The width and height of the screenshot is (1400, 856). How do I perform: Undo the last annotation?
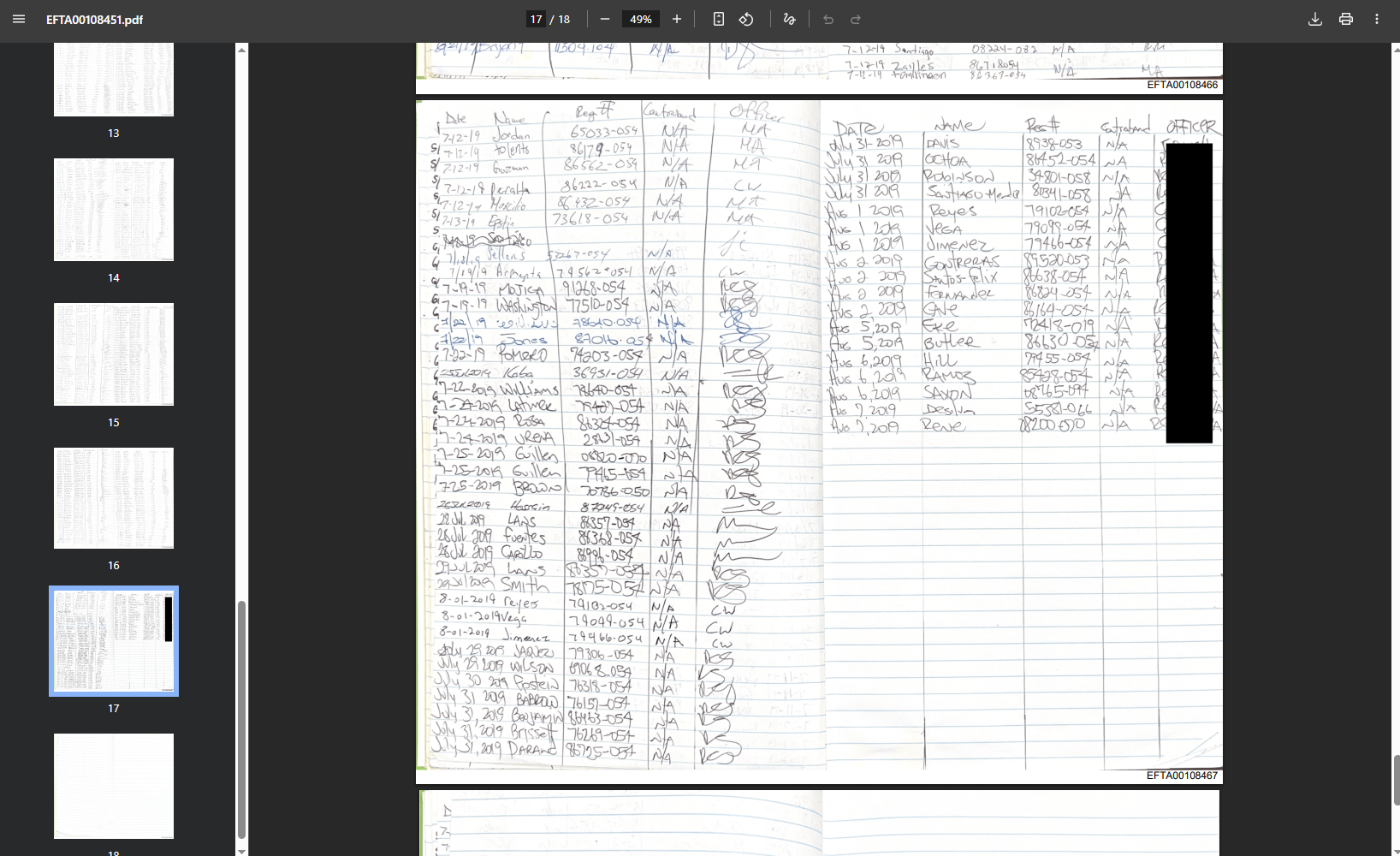point(828,19)
